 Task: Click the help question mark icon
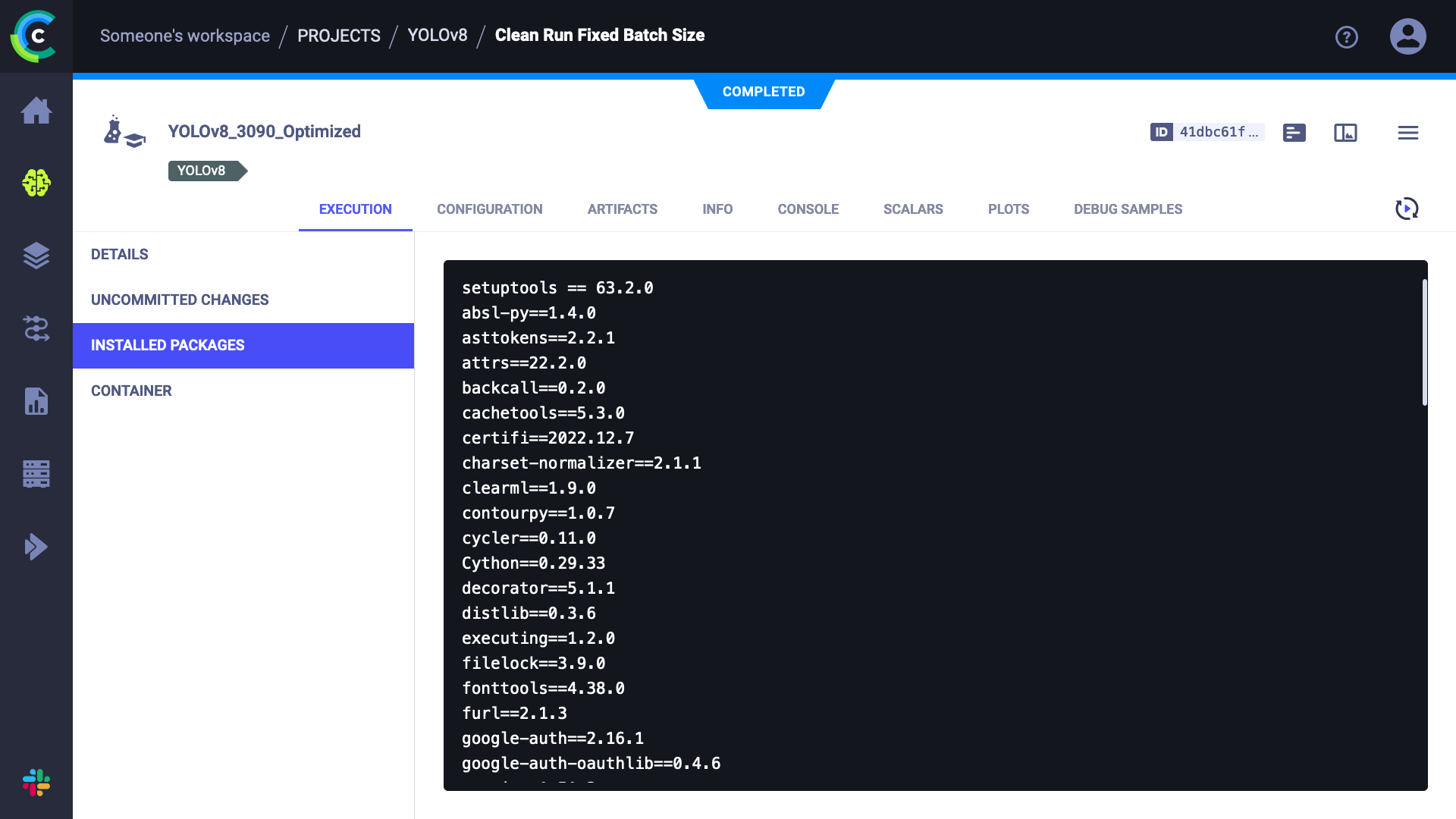tap(1346, 36)
